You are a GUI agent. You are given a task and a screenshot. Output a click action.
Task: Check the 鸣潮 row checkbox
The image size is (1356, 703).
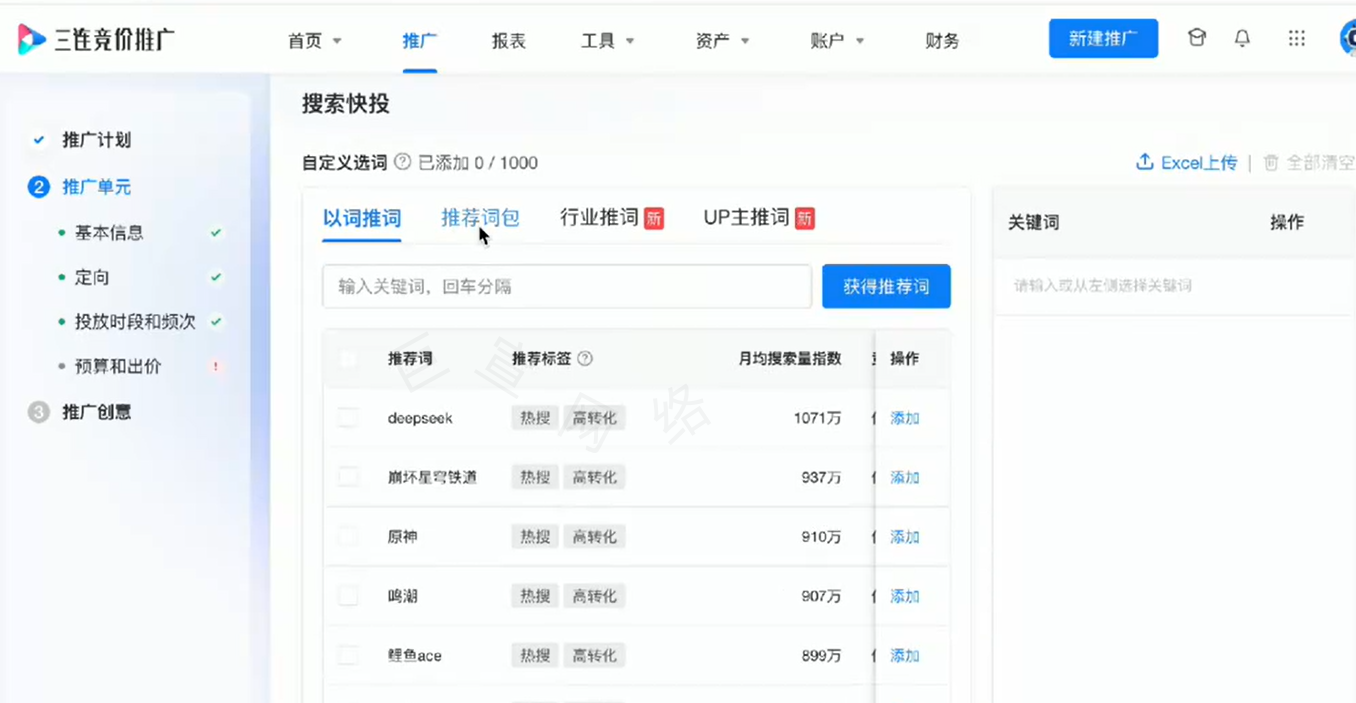tap(348, 596)
